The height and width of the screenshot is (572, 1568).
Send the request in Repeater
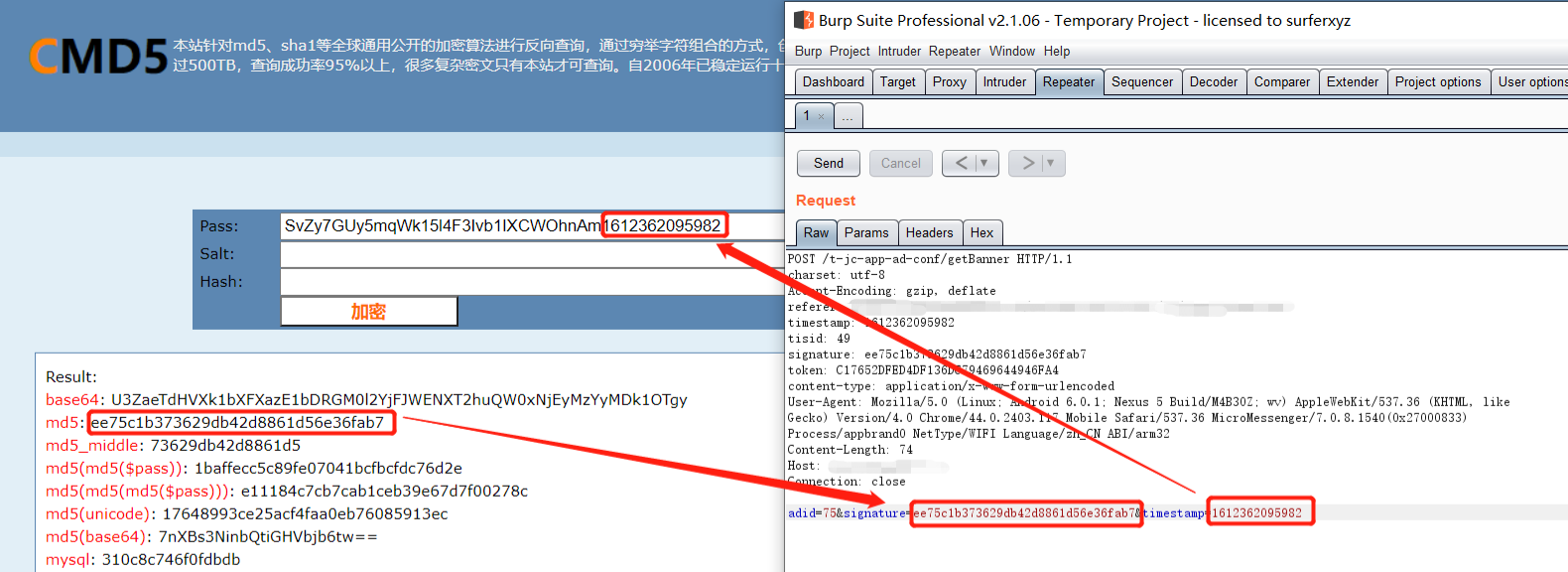click(x=829, y=163)
